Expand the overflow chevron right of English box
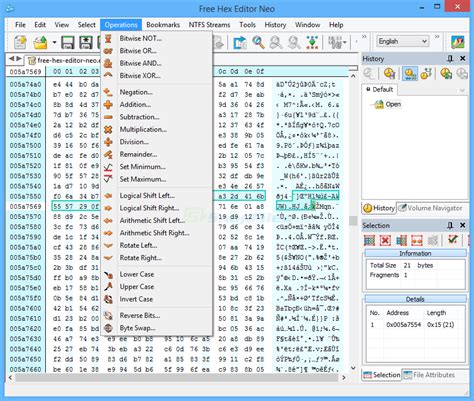The height and width of the screenshot is (401, 474). (x=437, y=37)
